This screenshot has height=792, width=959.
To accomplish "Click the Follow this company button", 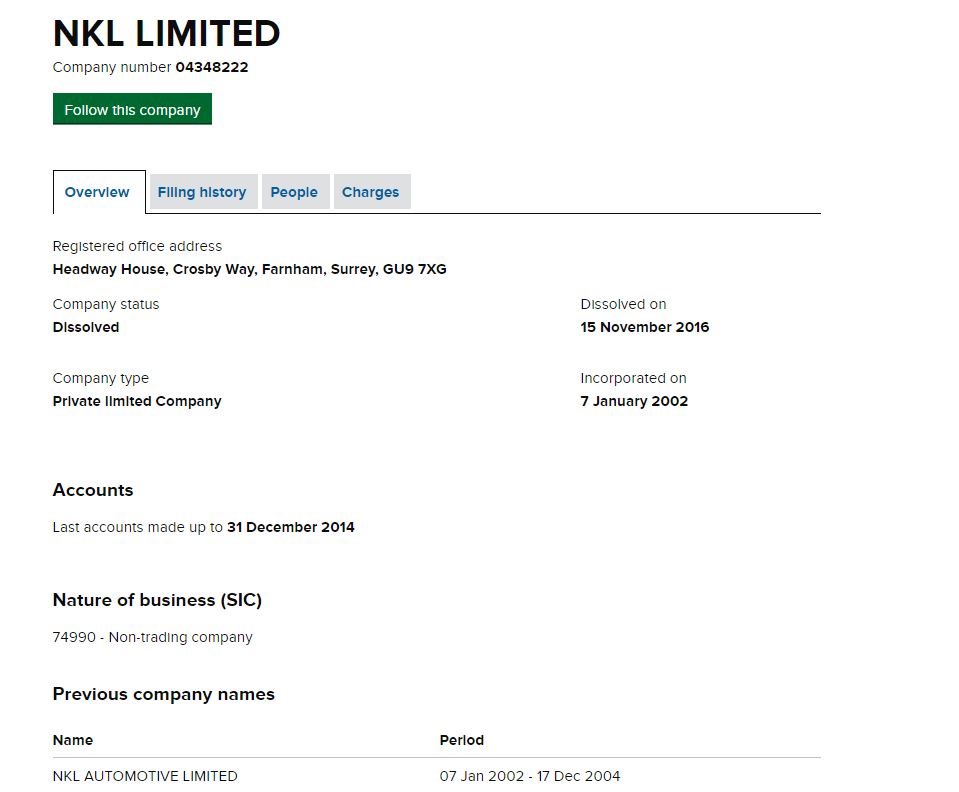I will tap(132, 110).
